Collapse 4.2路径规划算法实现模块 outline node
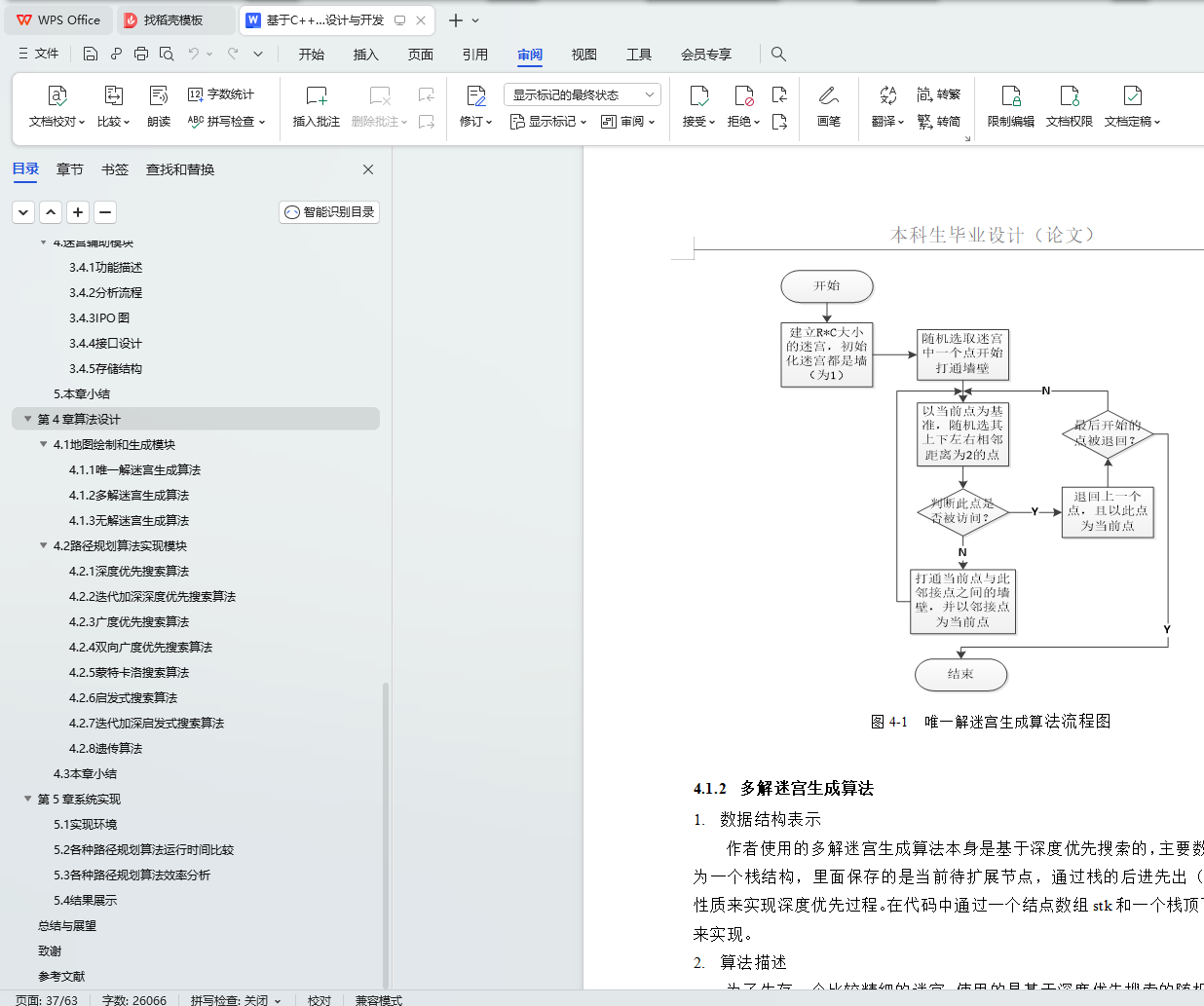Screen dimensions: 1204x1006 tap(43, 546)
